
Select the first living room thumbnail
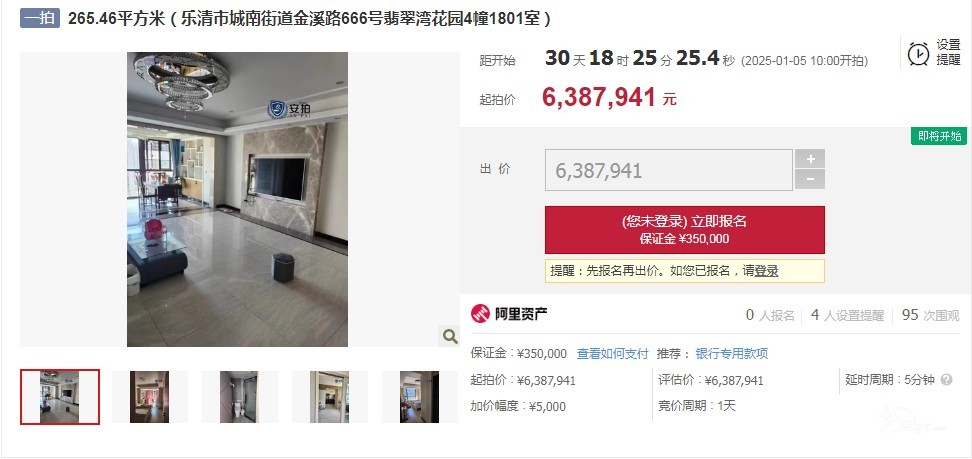click(60, 397)
